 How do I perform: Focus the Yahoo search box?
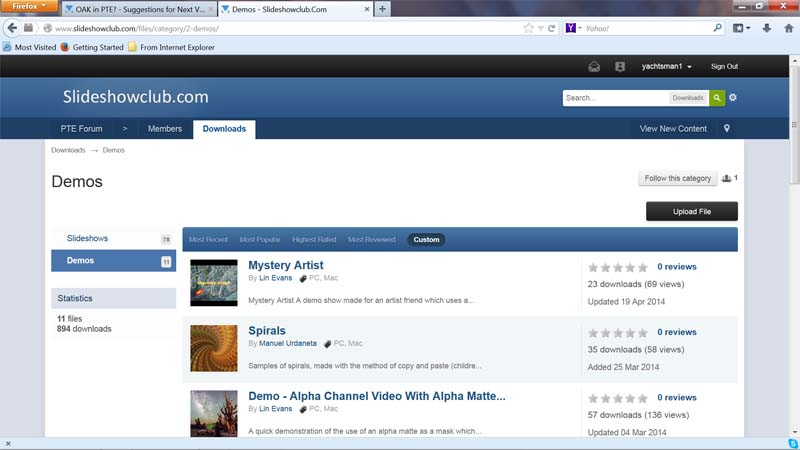tap(647, 29)
